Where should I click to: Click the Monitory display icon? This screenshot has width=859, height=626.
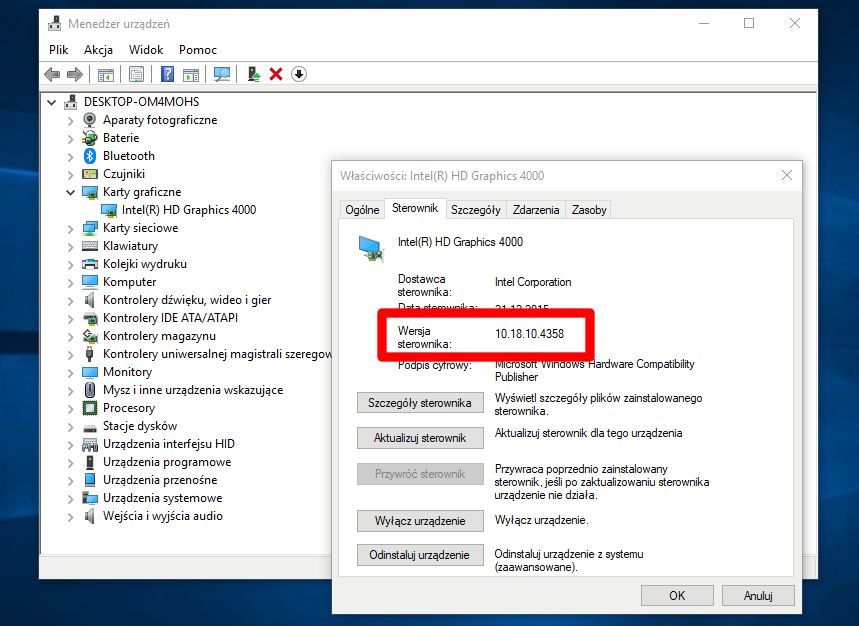tap(90, 372)
